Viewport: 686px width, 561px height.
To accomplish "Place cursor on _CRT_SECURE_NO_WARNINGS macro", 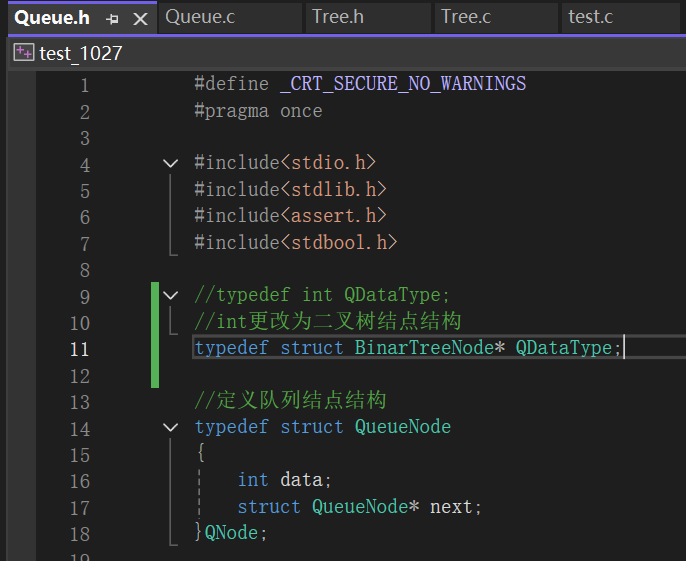I will point(403,84).
